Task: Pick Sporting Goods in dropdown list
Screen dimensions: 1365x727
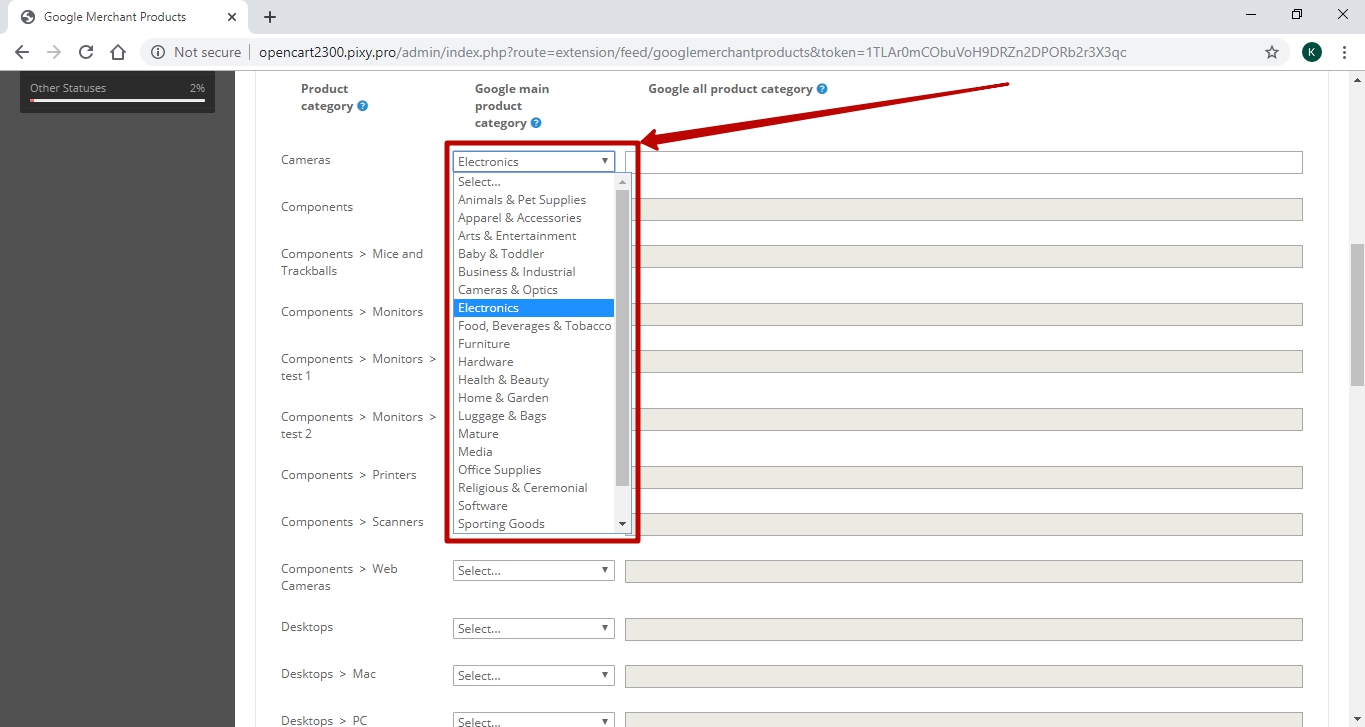Action: click(501, 524)
